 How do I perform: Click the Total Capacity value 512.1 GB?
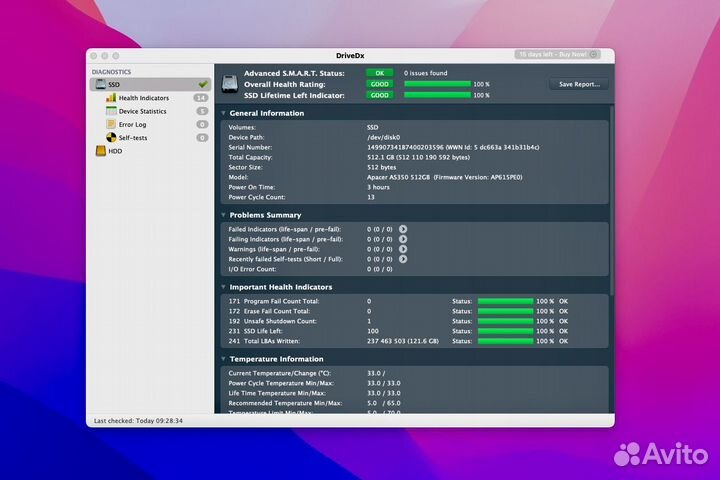418,158
